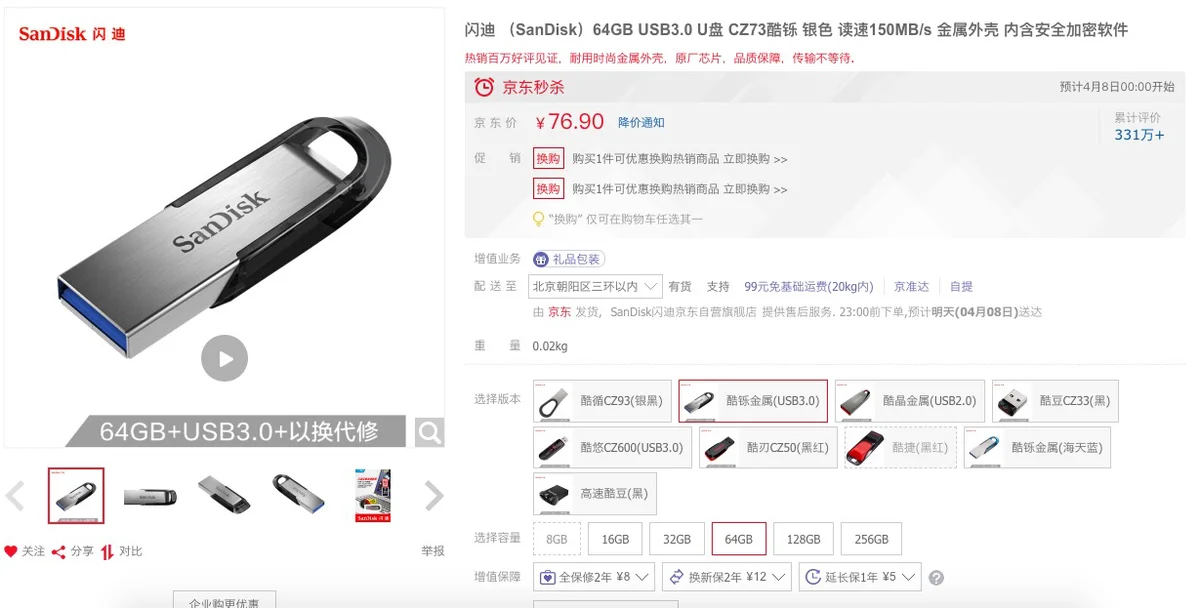Show the next thumbnails with the right arrow
1200x608 pixels.
click(x=433, y=495)
